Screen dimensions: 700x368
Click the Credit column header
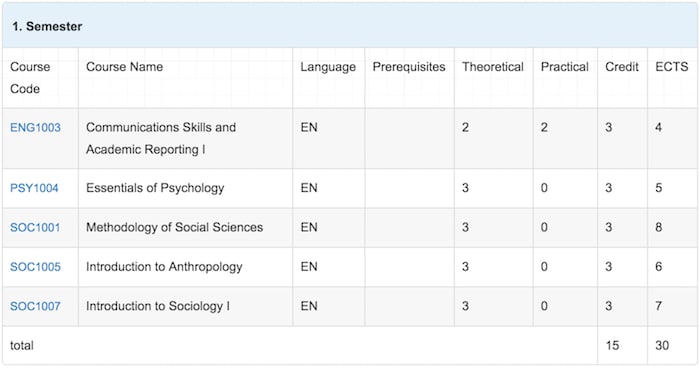coord(622,67)
